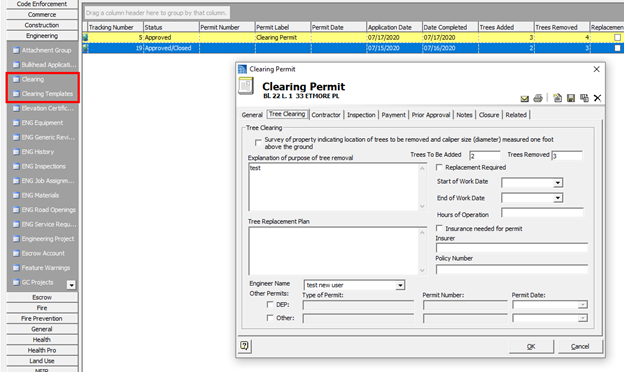Create a new permit record icon
The image size is (624, 372).
558,98
